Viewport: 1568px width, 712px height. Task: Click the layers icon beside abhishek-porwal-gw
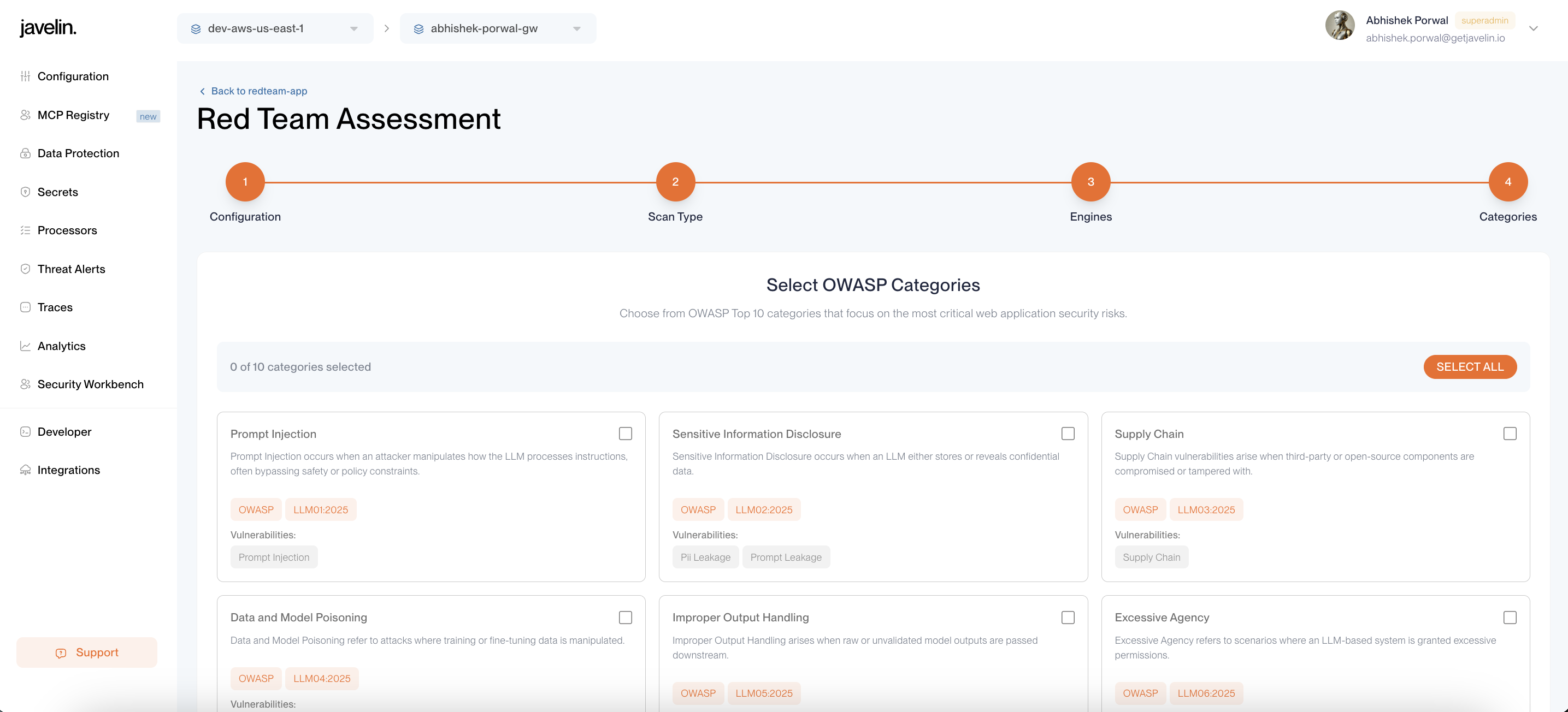click(419, 28)
